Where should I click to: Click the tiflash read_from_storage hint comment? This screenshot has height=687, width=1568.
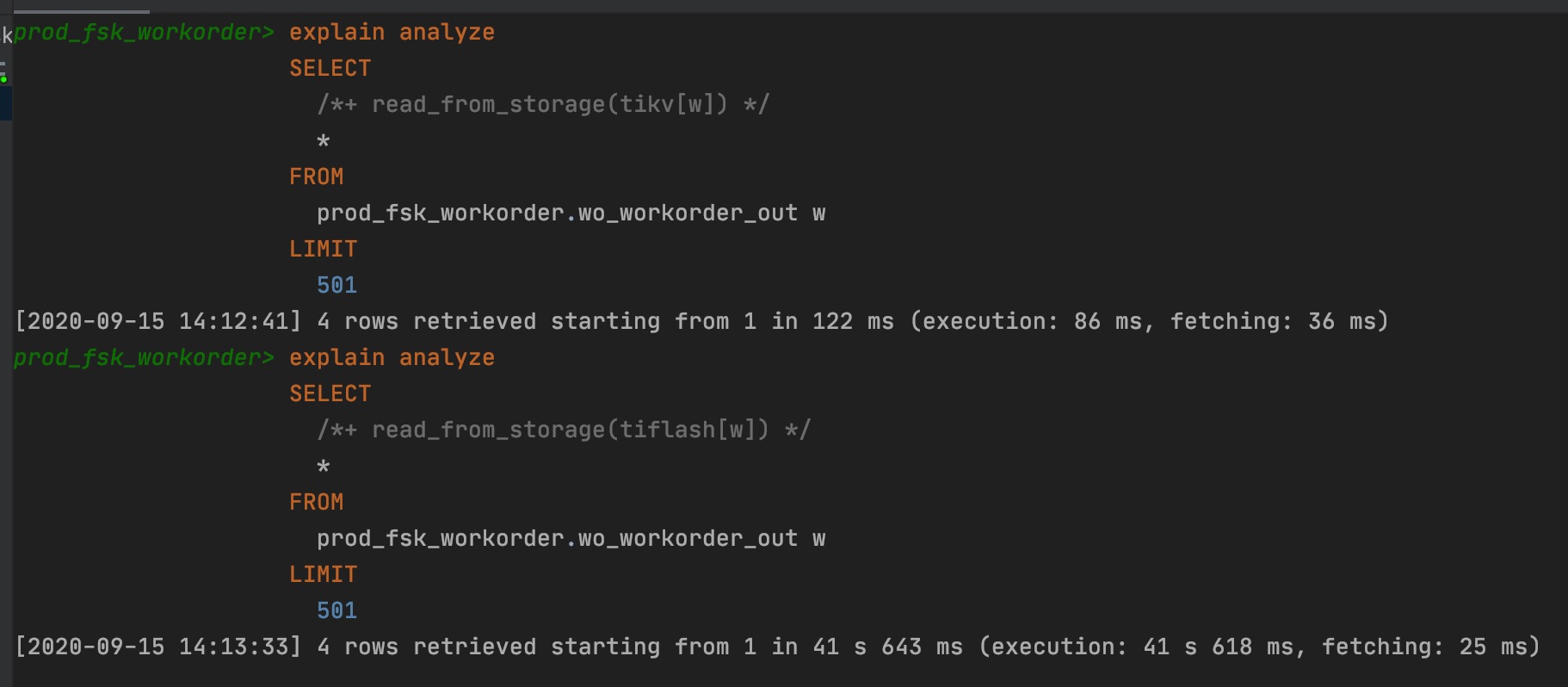564,430
